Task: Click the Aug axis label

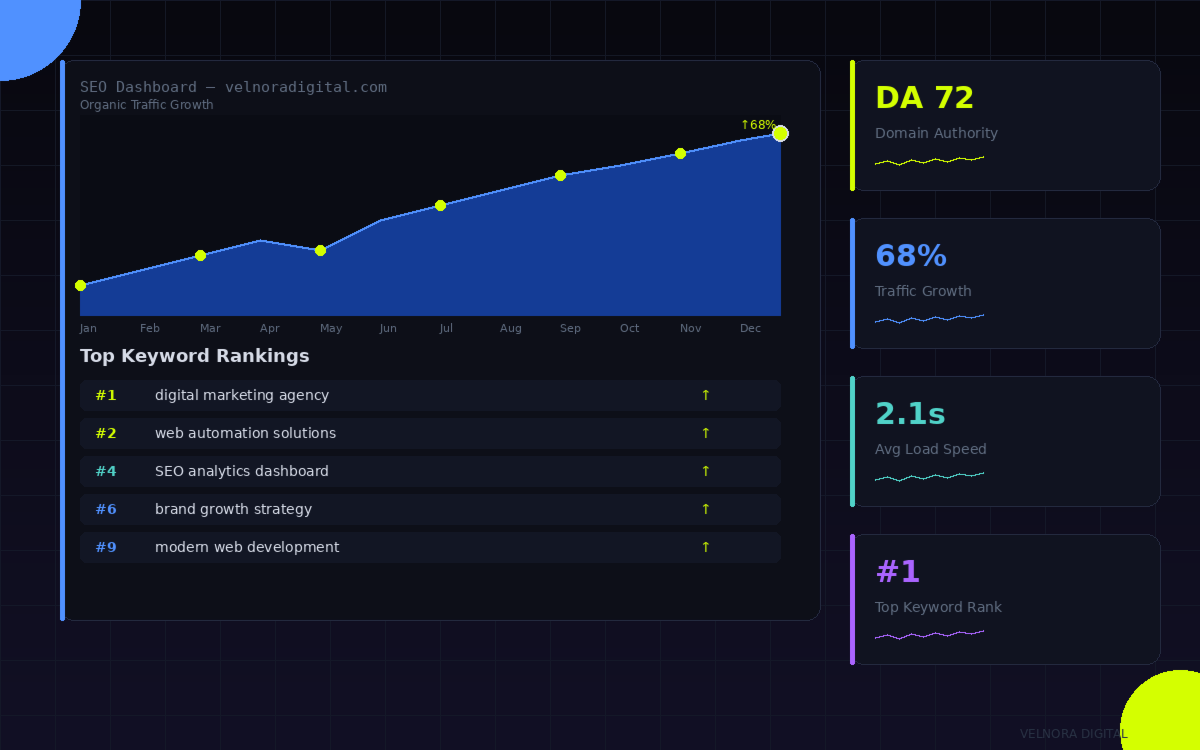Action: (511, 328)
